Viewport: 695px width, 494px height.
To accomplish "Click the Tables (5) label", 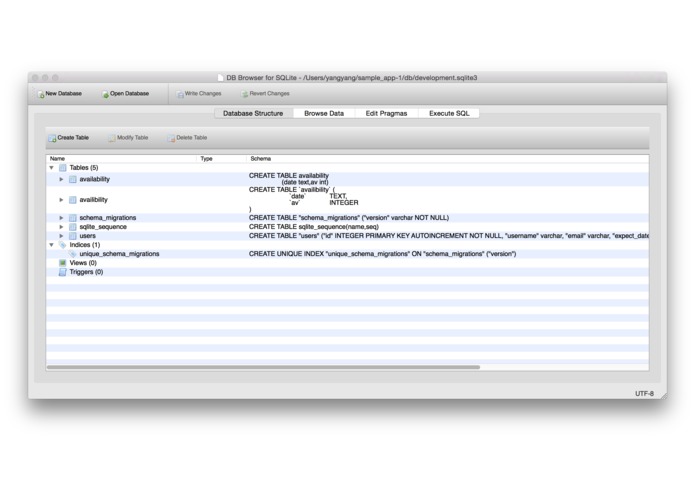I will pos(84,167).
